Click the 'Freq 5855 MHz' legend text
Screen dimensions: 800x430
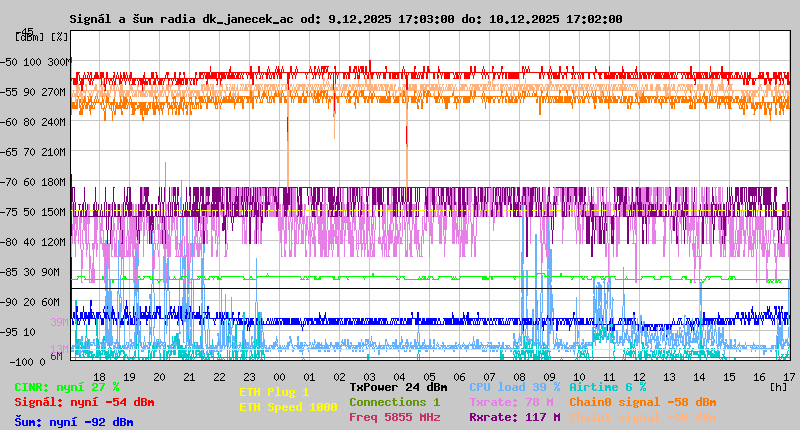[x=394, y=417]
